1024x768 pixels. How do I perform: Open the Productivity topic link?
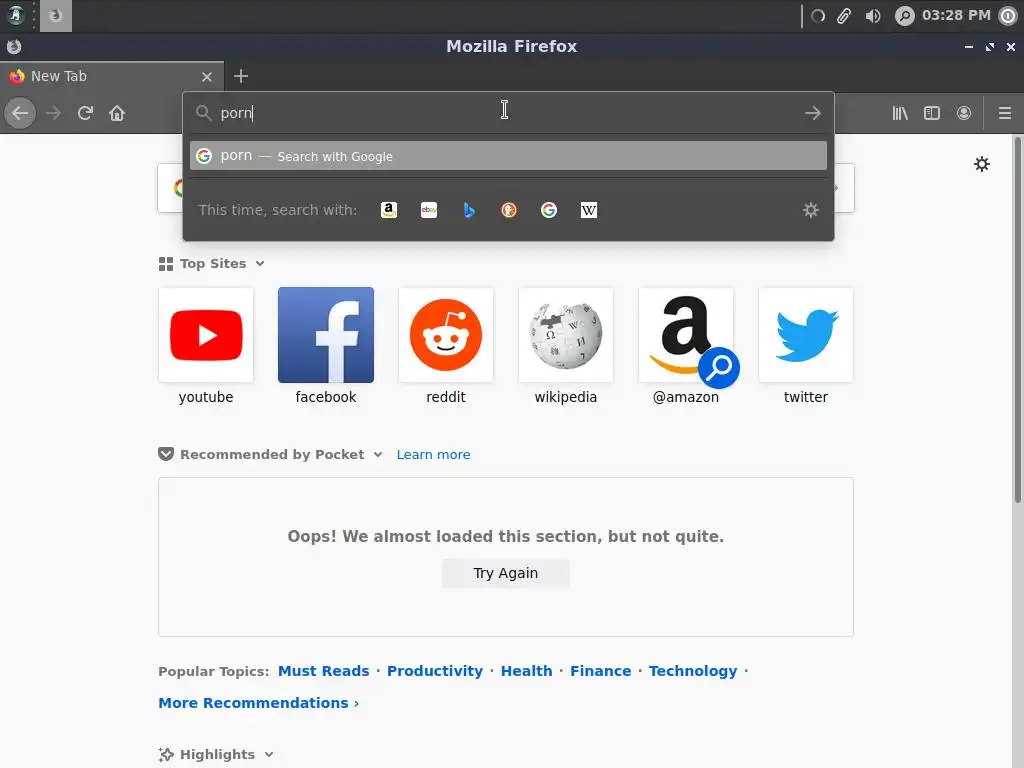(435, 671)
